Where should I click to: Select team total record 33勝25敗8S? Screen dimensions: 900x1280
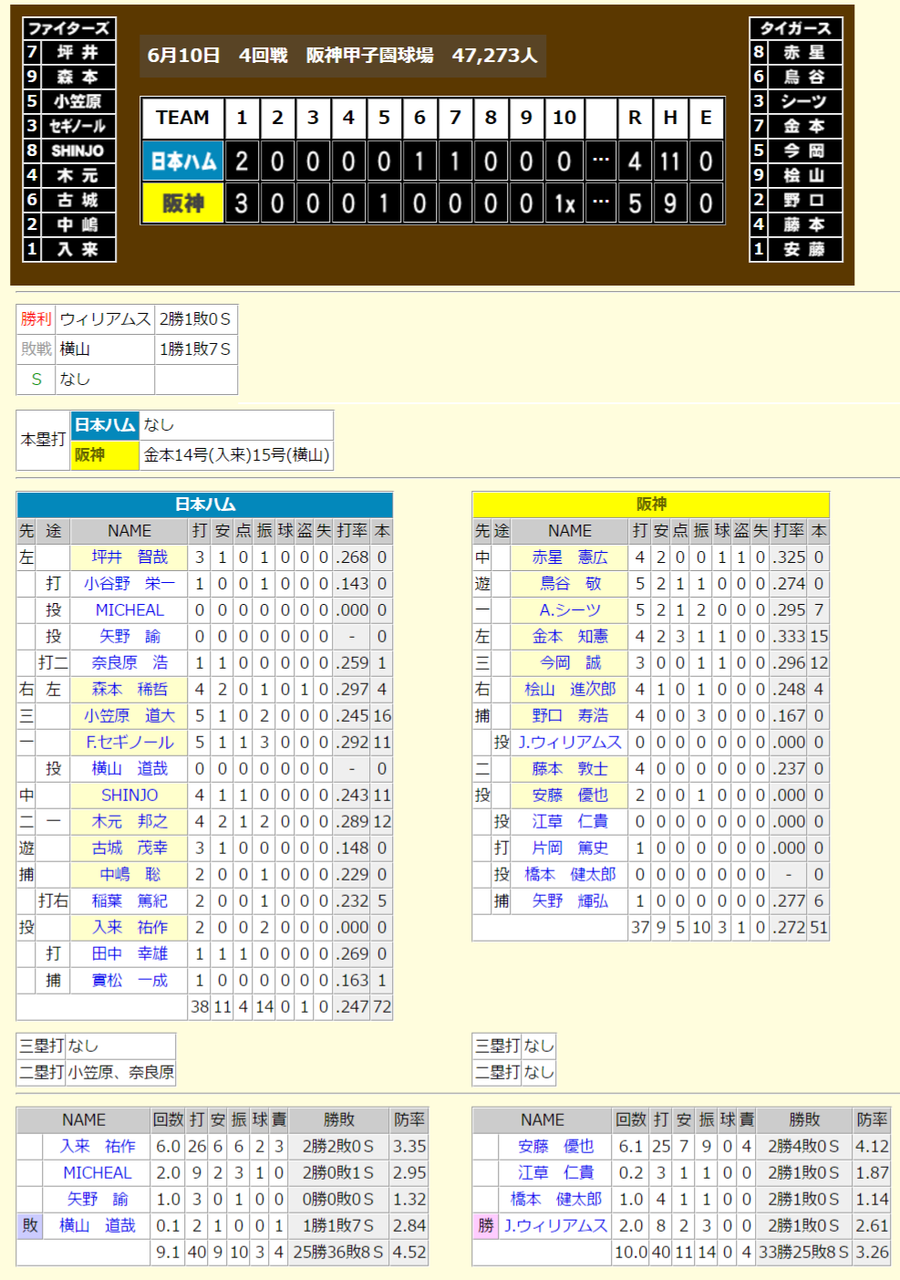point(802,1252)
